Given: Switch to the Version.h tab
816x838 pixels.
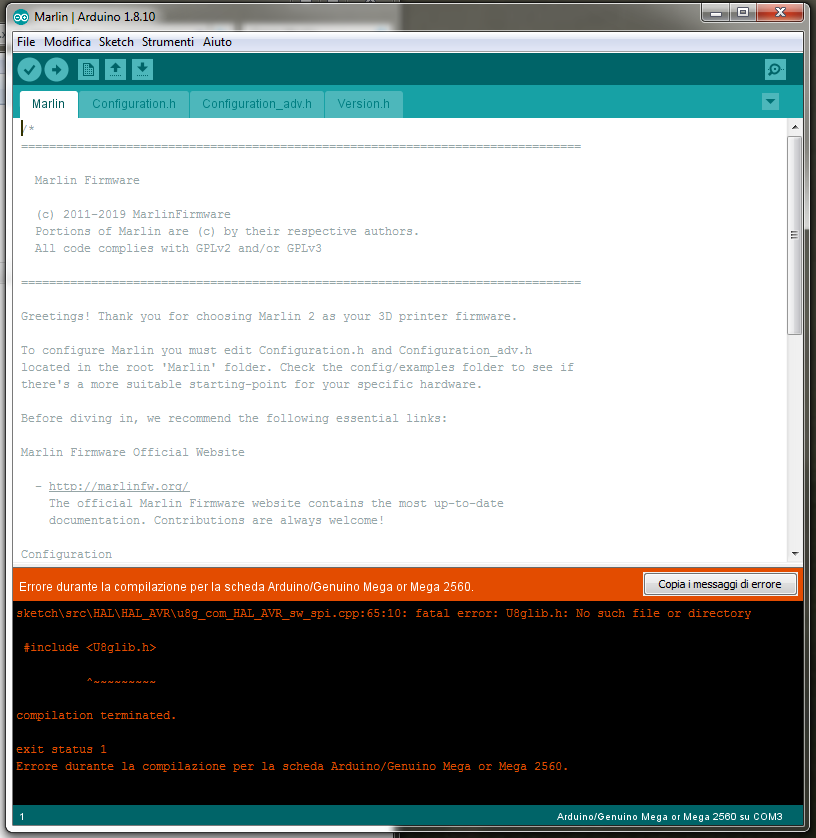Looking at the screenshot, I should pyautogui.click(x=363, y=104).
